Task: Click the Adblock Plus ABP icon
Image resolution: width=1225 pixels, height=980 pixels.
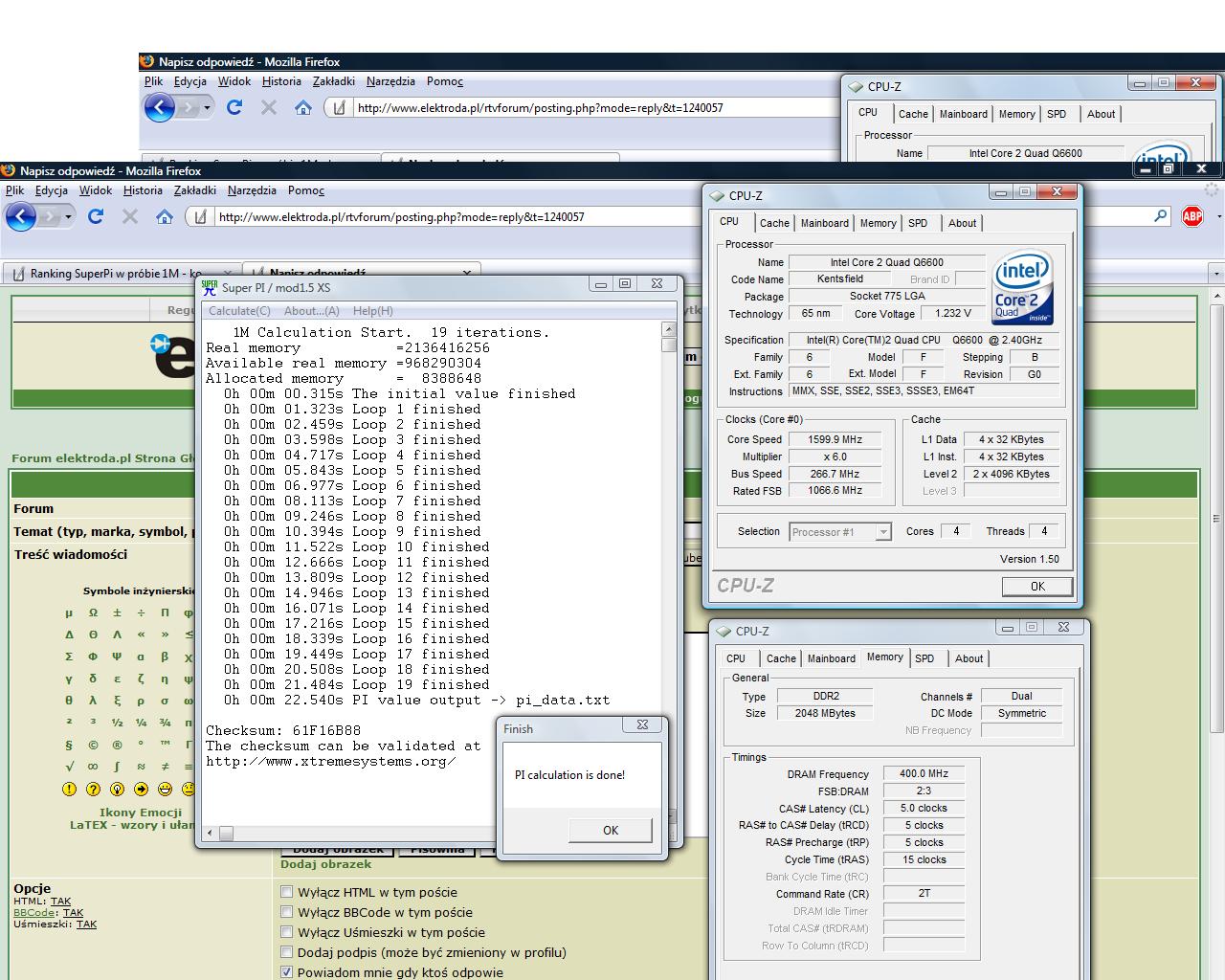Action: point(1192,216)
